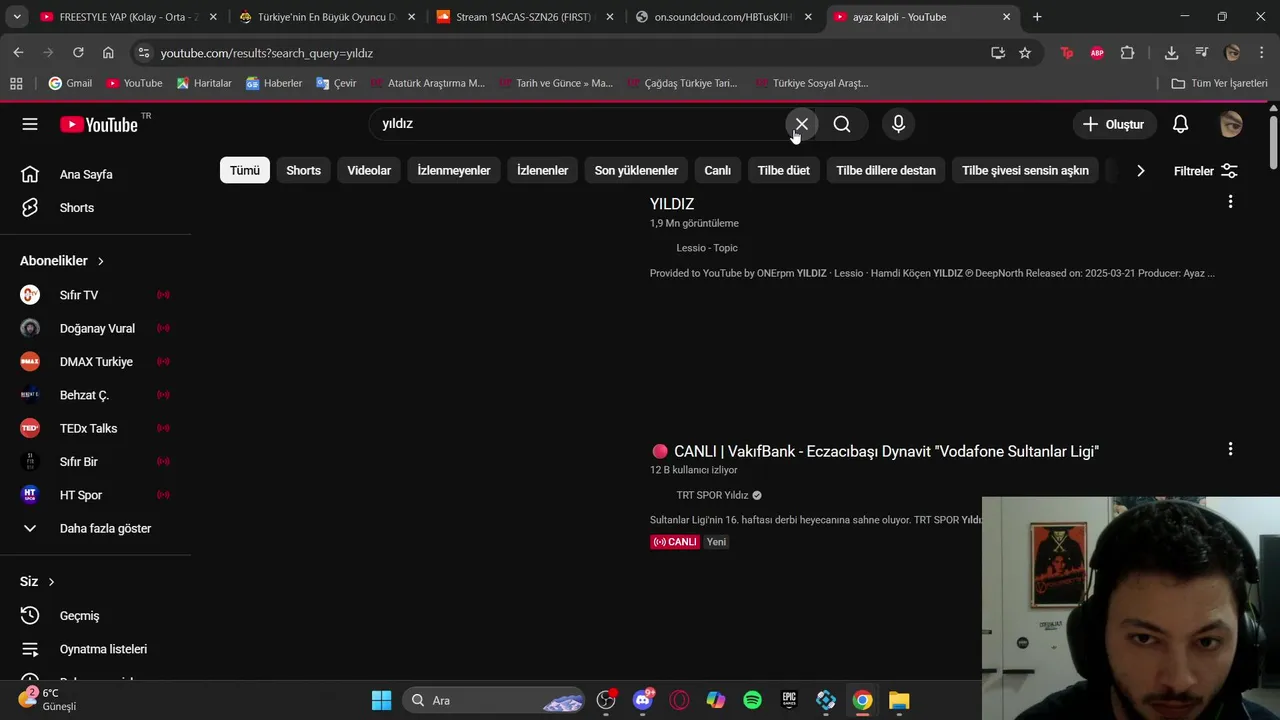Screen dimensions: 1280x720
Task: Reload the page with the browser refresh button
Action: pyautogui.click(x=78, y=53)
